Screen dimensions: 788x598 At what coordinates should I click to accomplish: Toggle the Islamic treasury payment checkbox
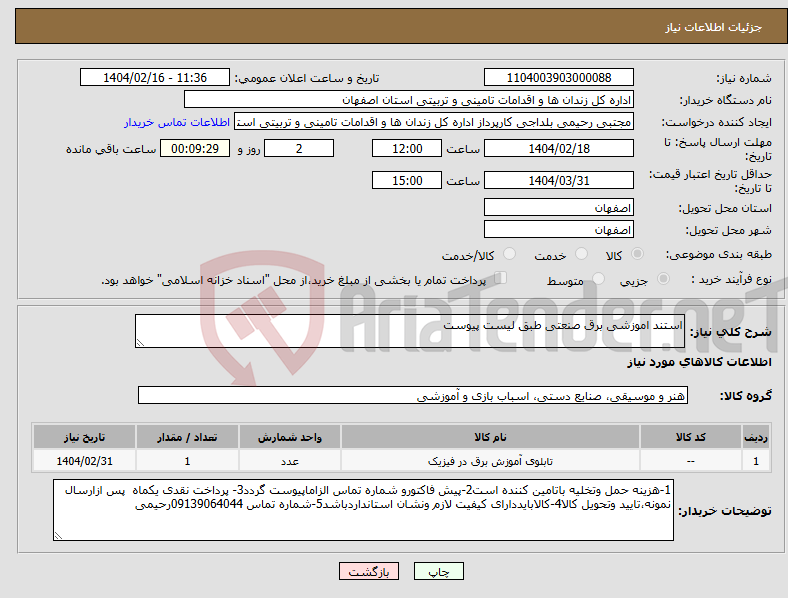click(x=501, y=277)
